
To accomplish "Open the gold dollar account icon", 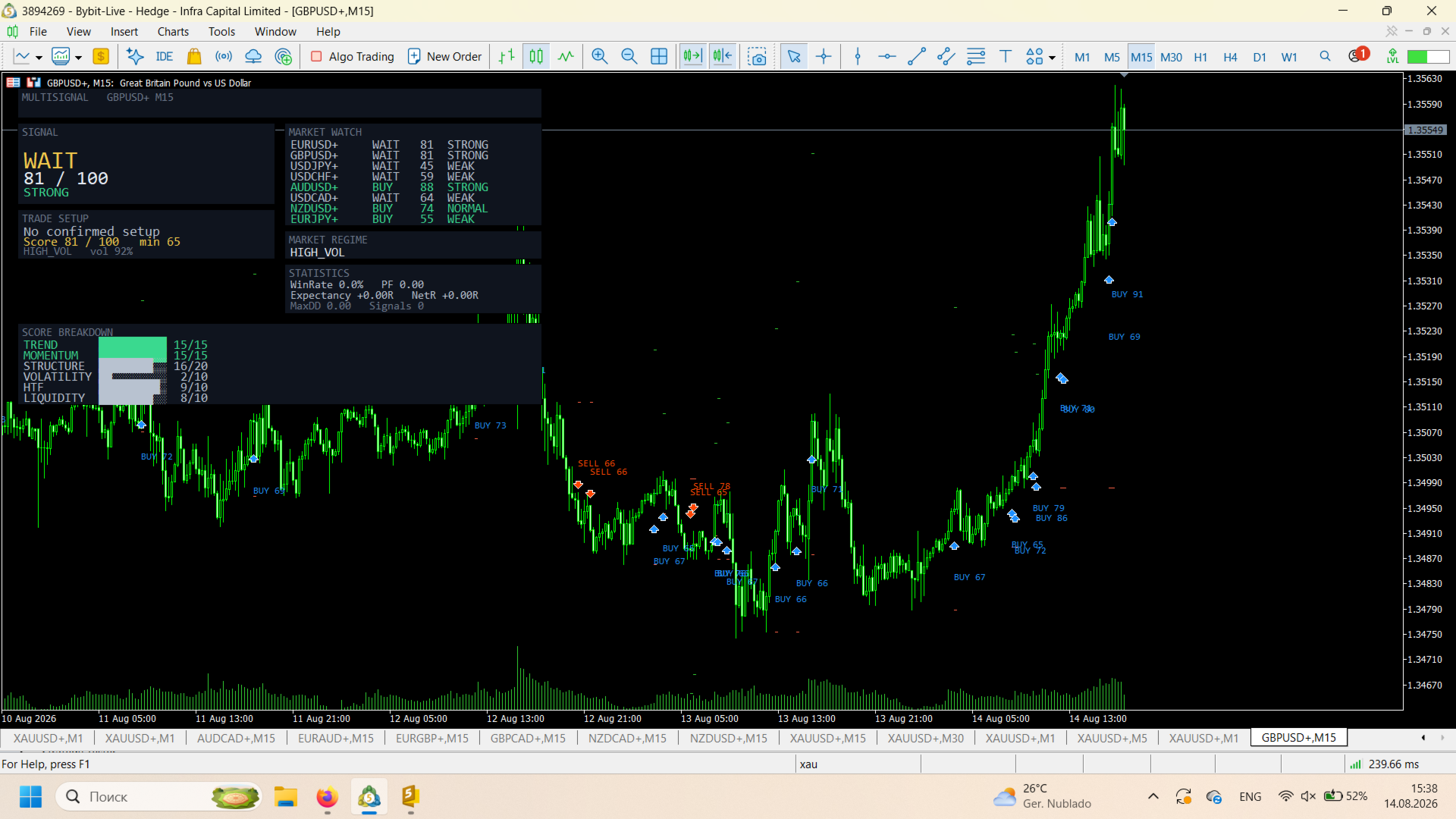I will (x=101, y=56).
